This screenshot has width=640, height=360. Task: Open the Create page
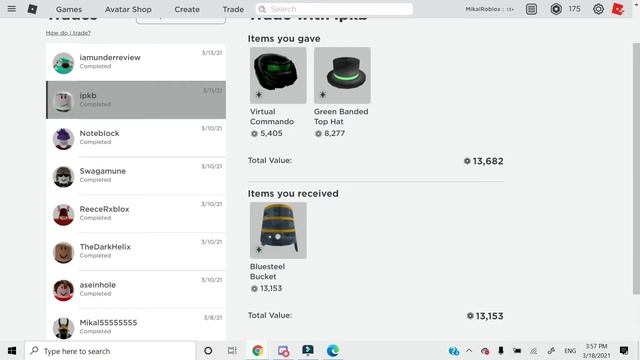click(187, 9)
